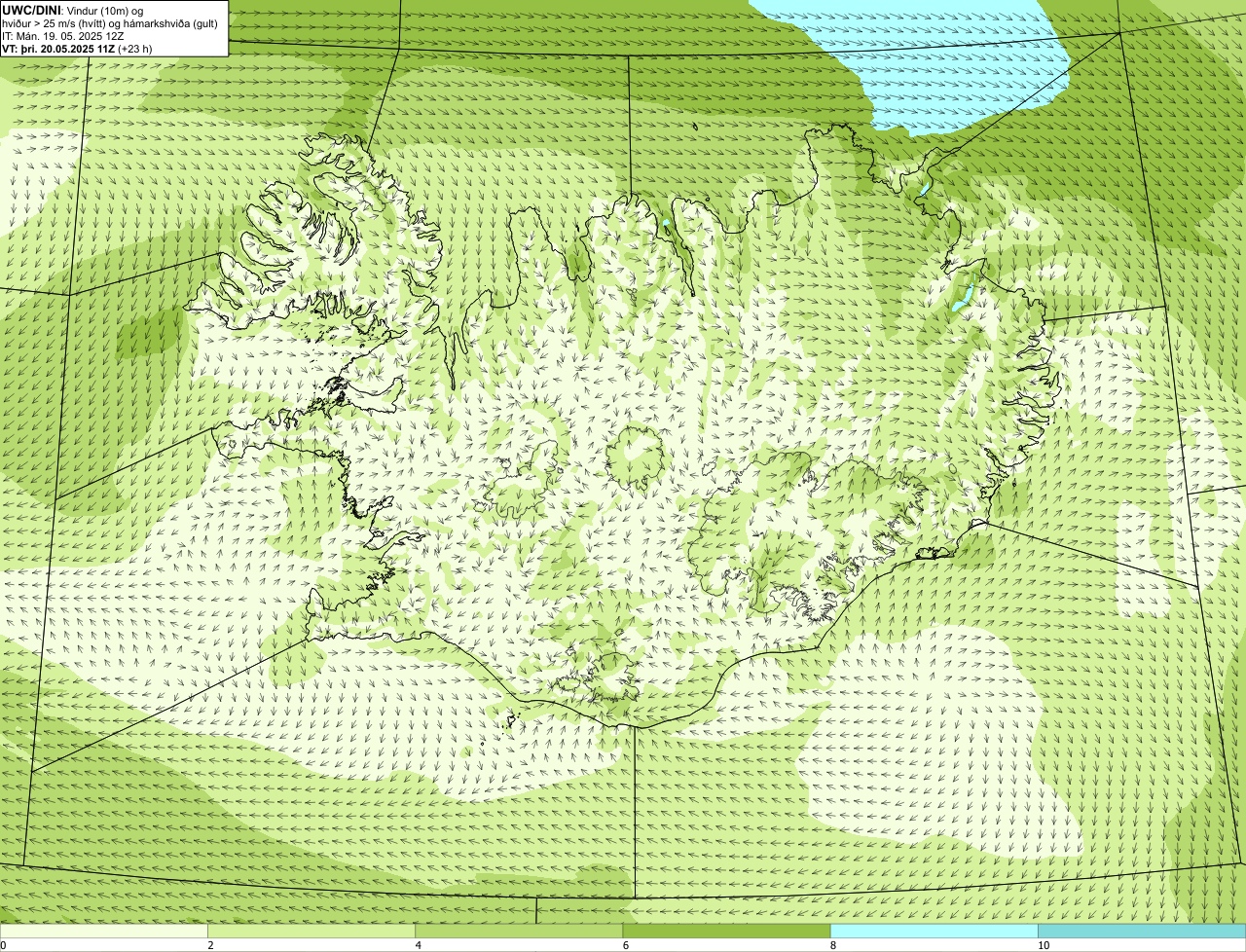Click the 4–6 m/s green scale segment
The image size is (1246, 952).
click(x=519, y=932)
